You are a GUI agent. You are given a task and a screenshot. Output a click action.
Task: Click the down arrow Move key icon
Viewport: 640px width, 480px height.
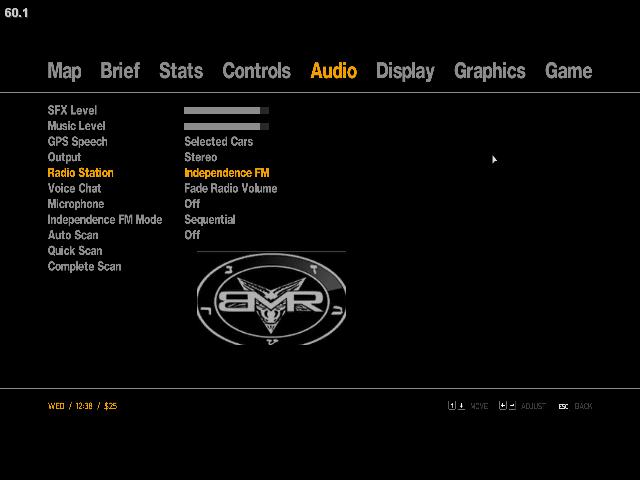(x=461, y=406)
